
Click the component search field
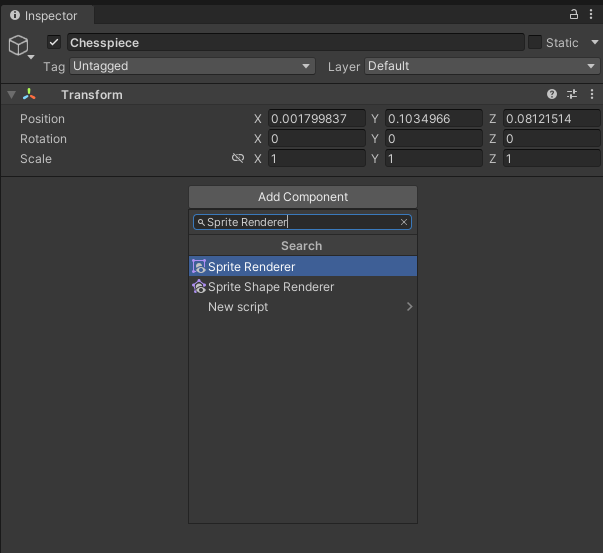302,222
